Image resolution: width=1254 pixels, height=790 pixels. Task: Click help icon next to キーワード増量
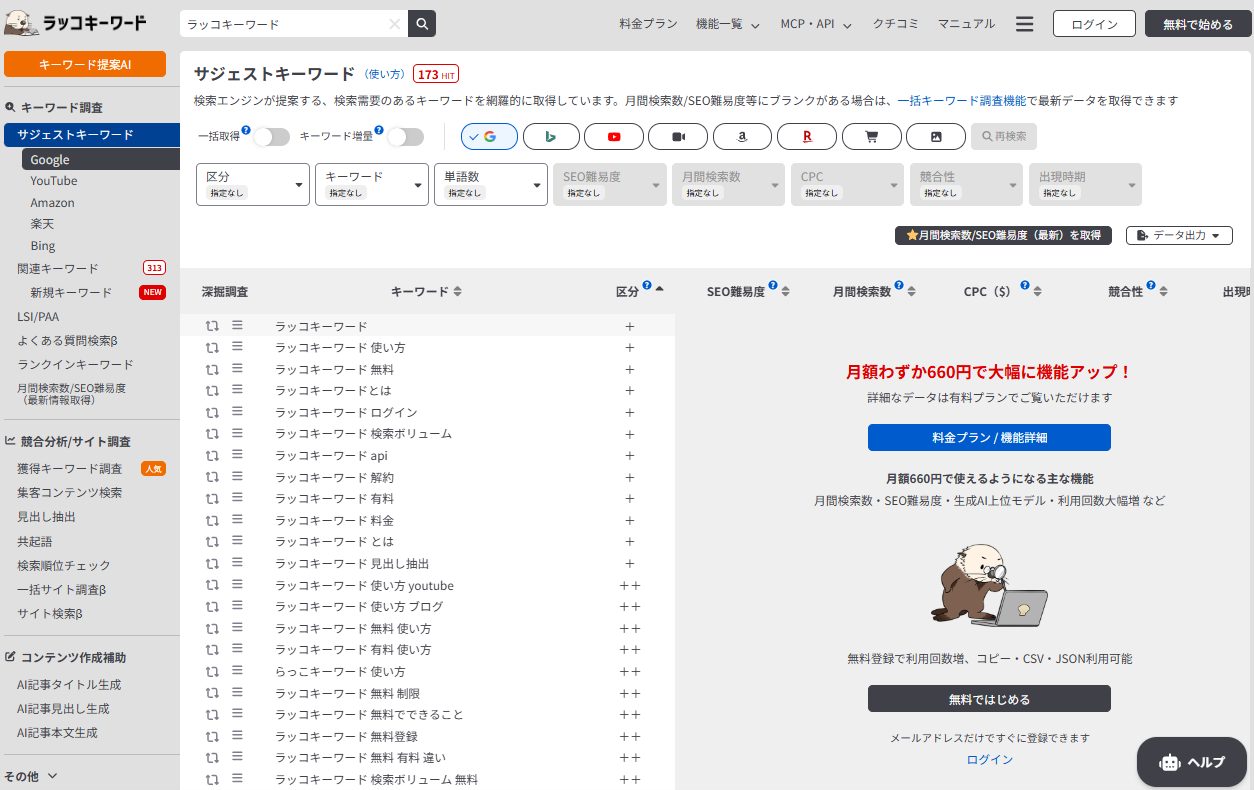click(379, 130)
